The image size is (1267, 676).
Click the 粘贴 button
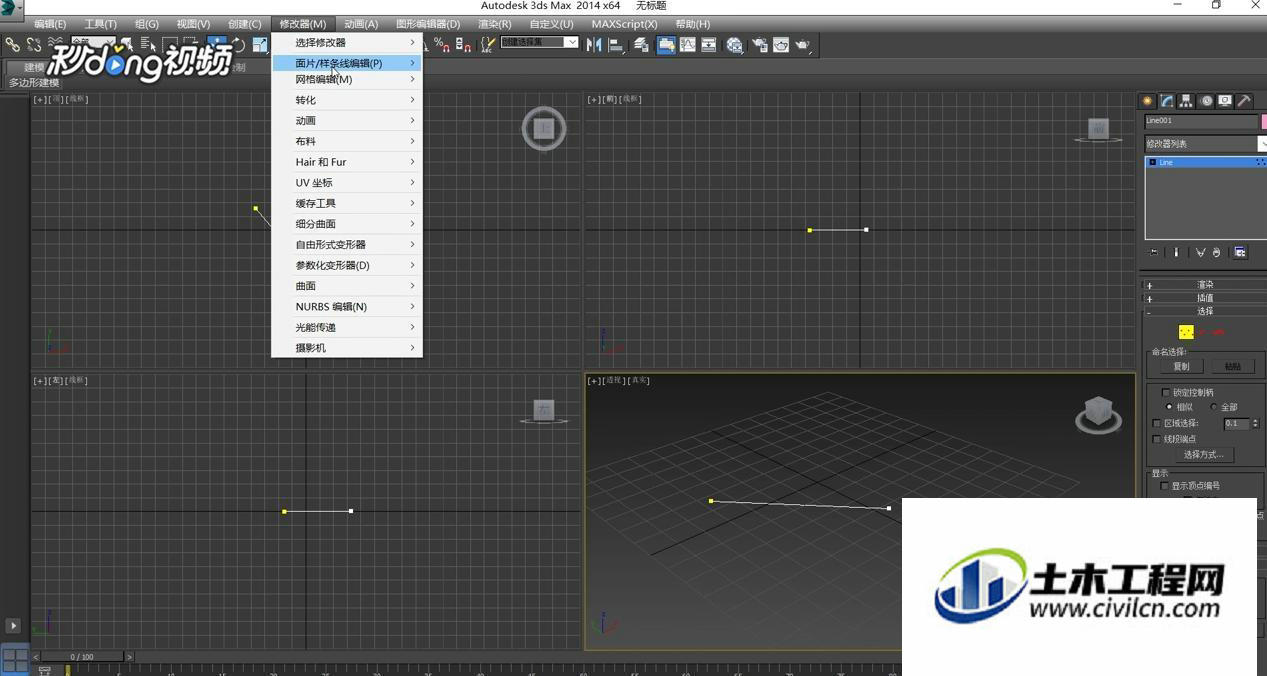(1232, 367)
